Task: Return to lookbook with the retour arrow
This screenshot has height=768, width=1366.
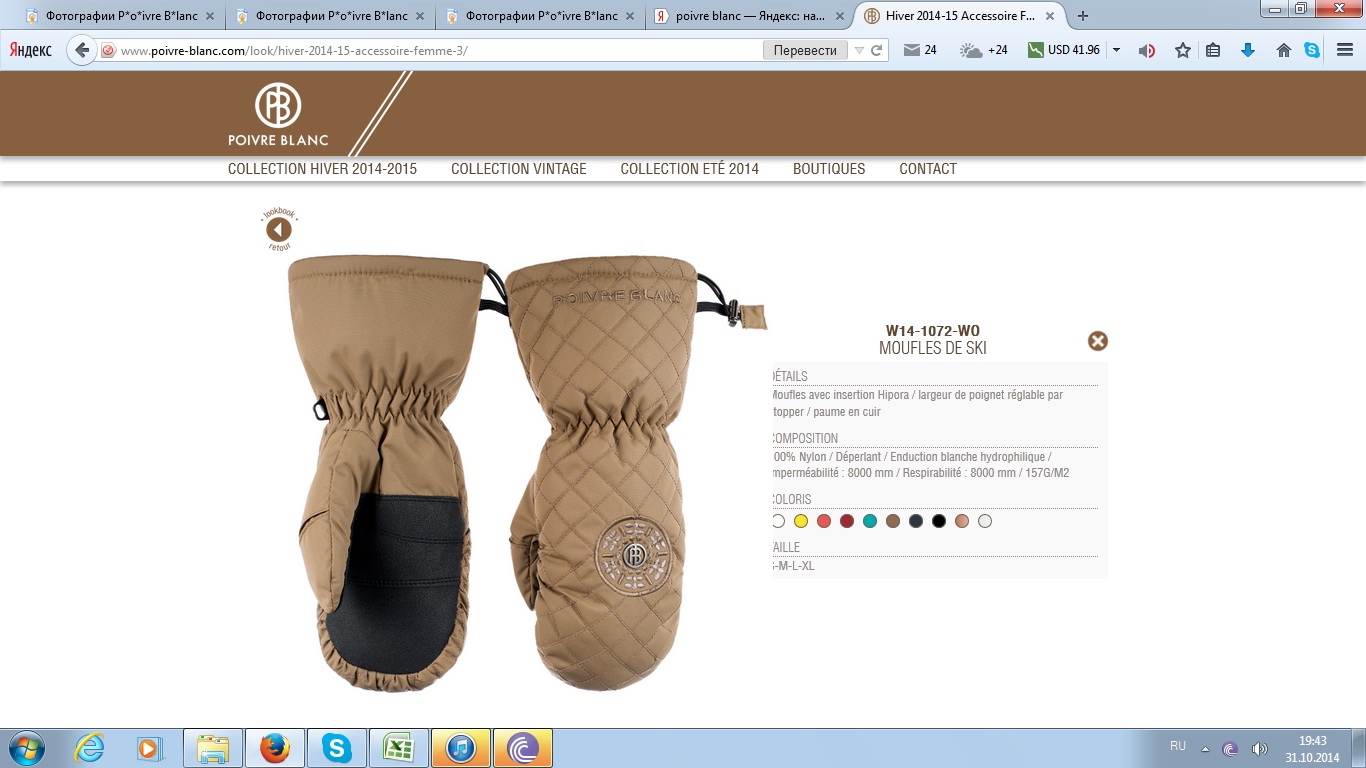Action: [x=279, y=230]
